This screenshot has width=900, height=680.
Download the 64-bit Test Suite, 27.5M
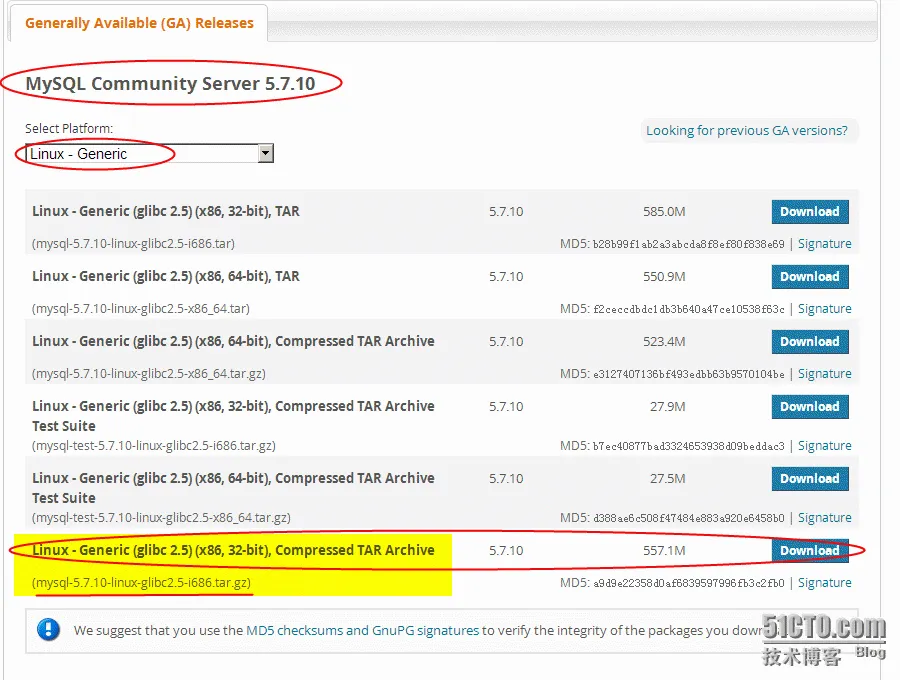coord(810,479)
